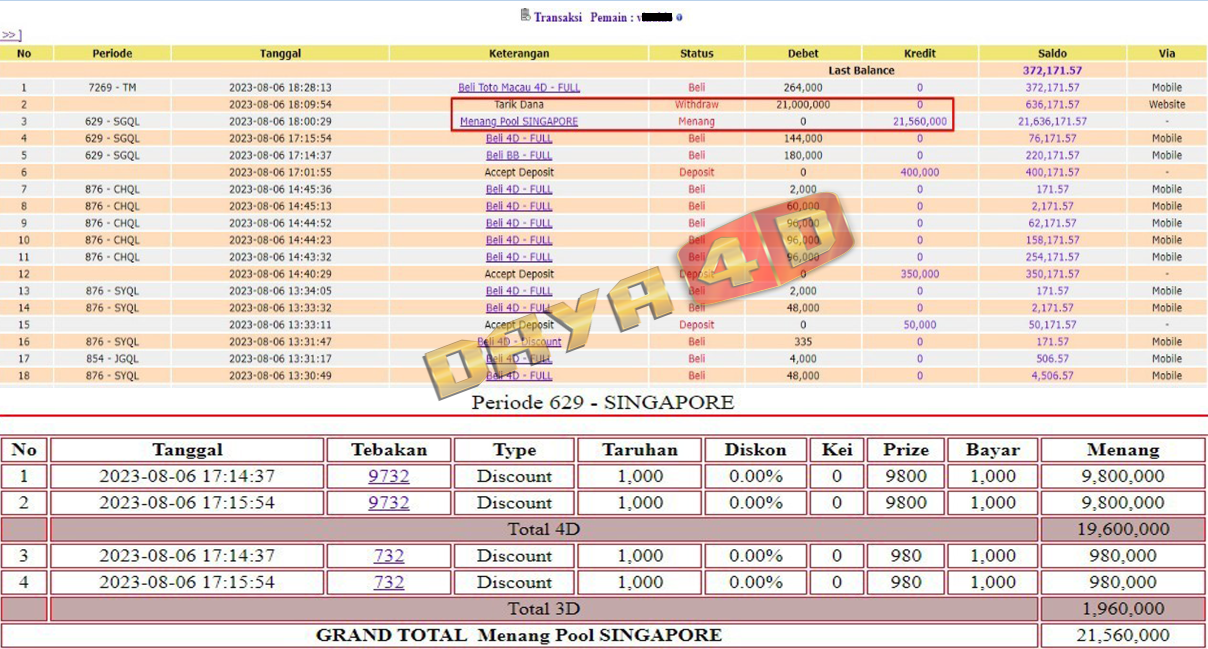This screenshot has width=1208, height=649.
Task: Open Beli 4D - FULL in row 4
Action: [x=518, y=139]
